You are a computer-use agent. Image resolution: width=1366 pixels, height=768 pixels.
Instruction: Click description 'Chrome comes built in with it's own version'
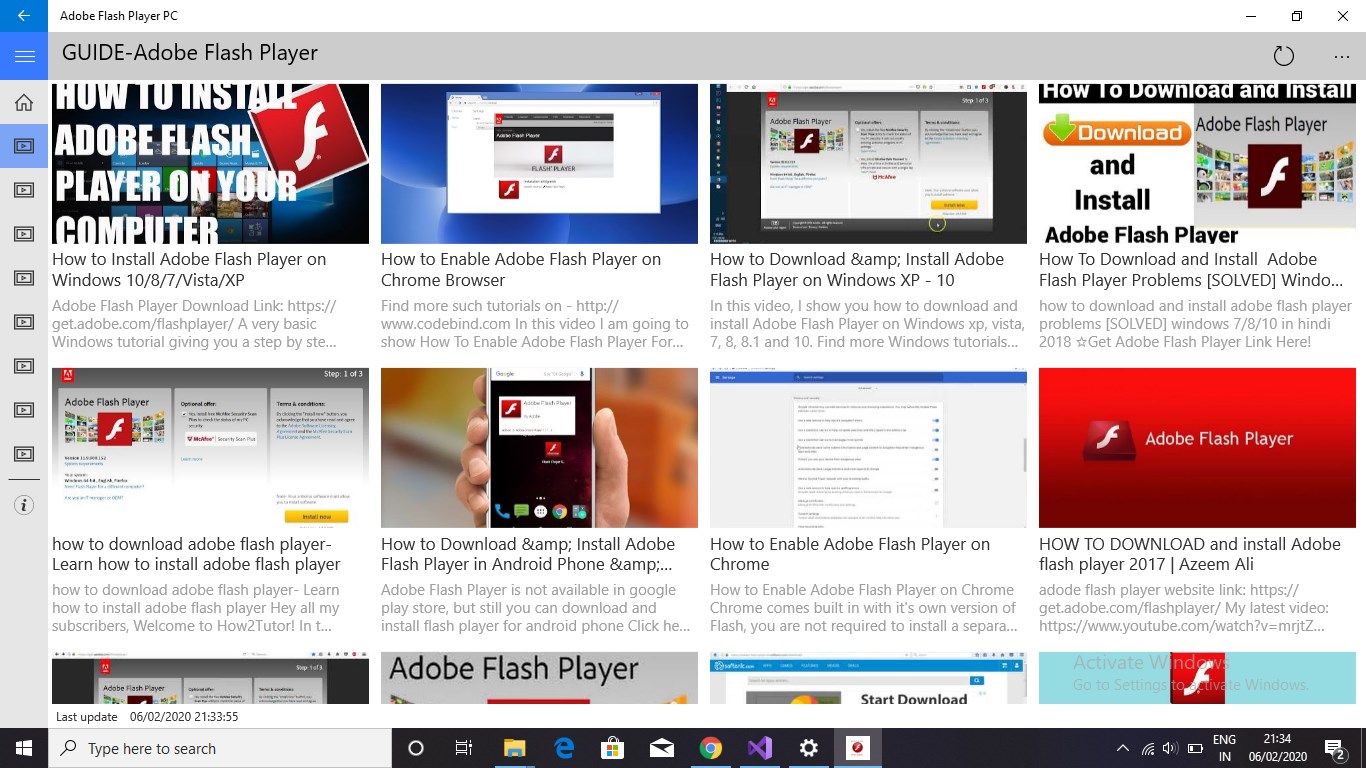click(864, 608)
